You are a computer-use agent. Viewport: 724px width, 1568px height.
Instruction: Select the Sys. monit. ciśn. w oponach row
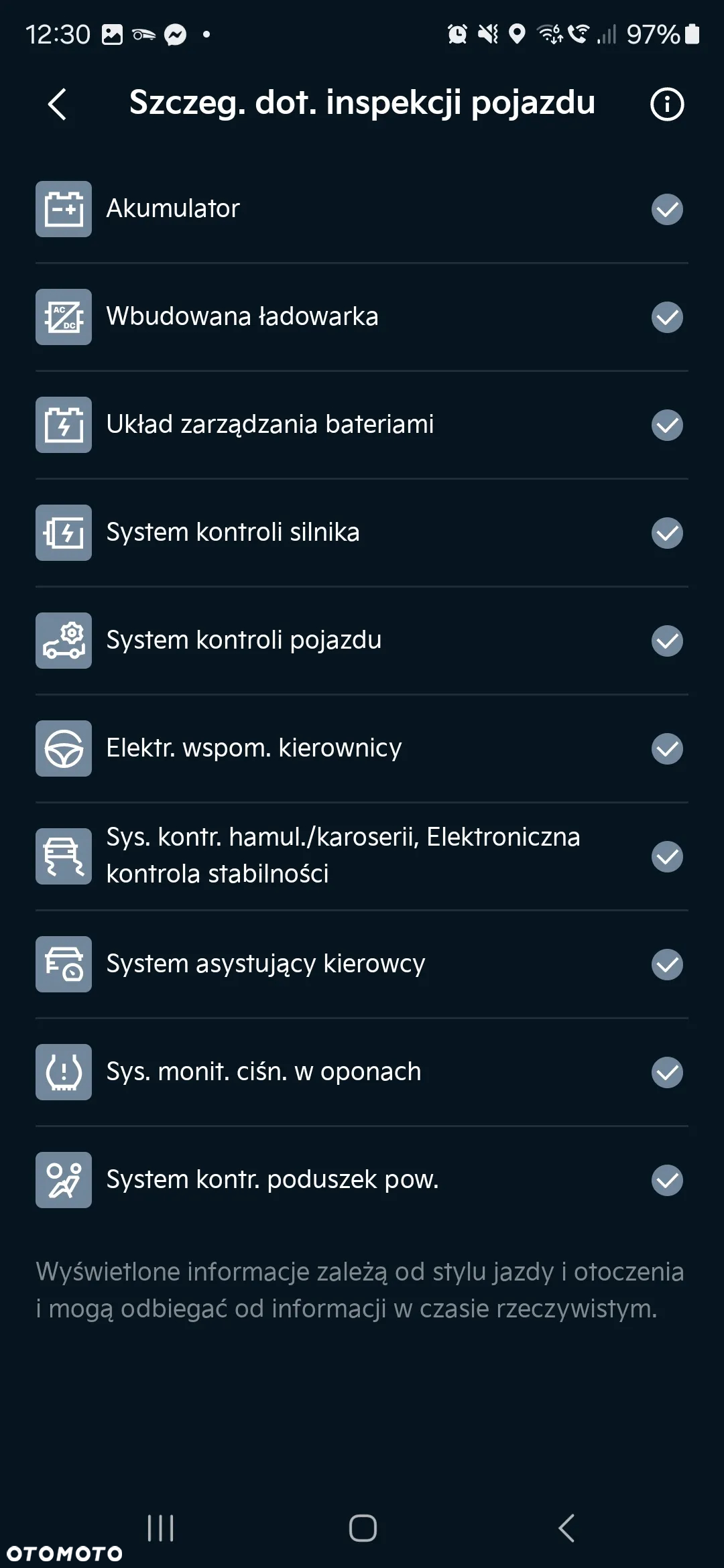362,1072
